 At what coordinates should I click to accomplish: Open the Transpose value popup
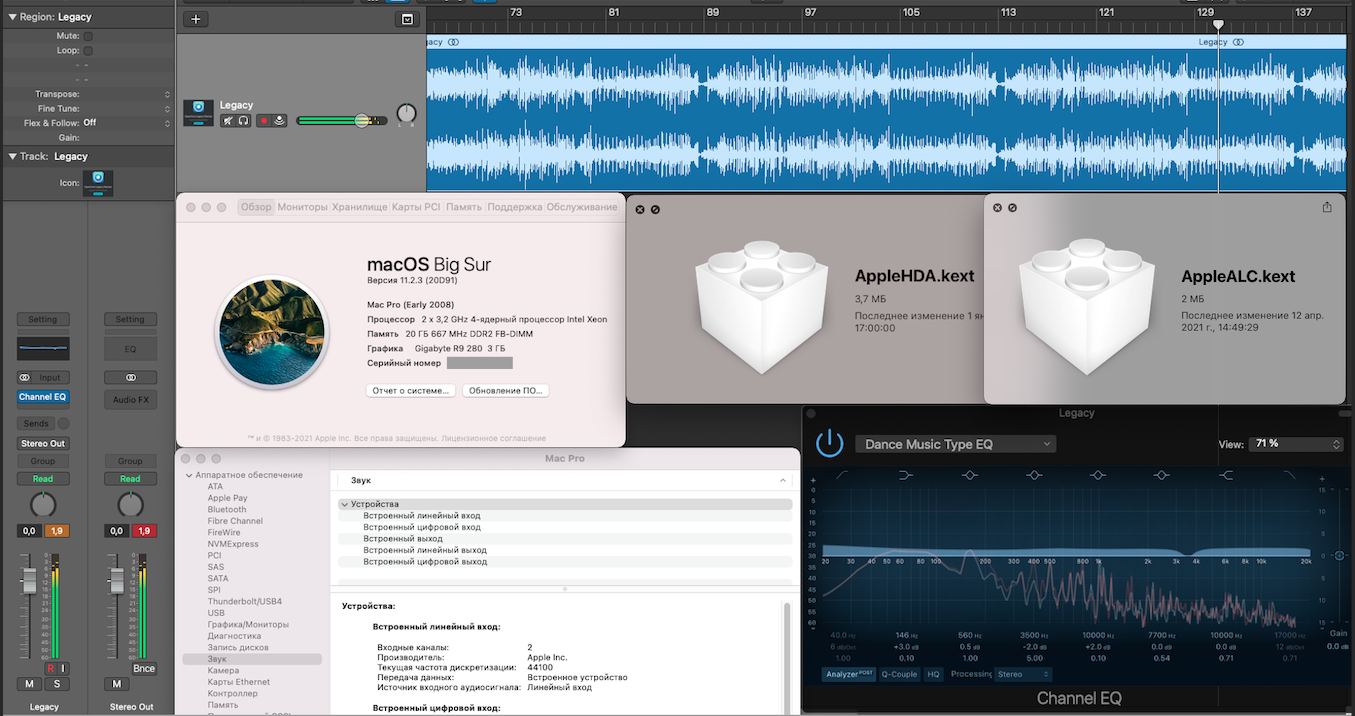pos(167,94)
